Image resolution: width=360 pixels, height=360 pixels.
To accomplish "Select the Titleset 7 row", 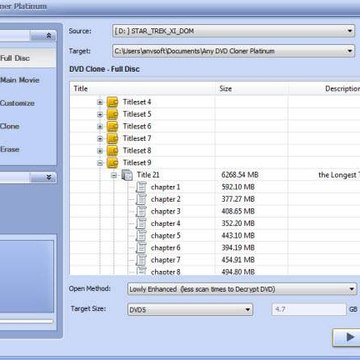I will click(x=215, y=138).
